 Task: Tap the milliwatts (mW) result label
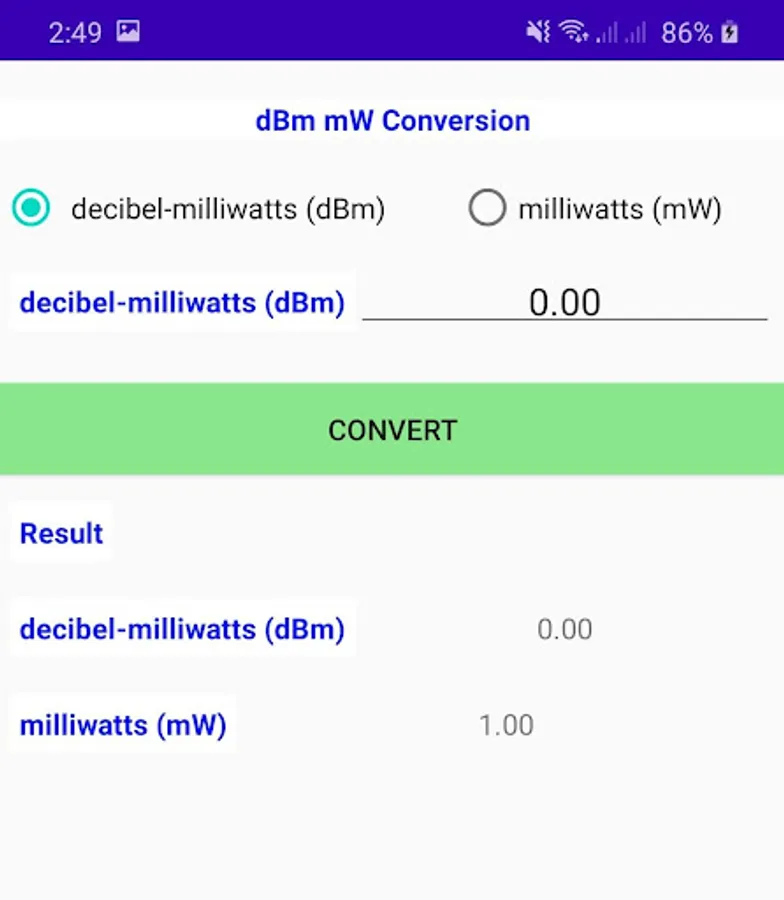123,725
